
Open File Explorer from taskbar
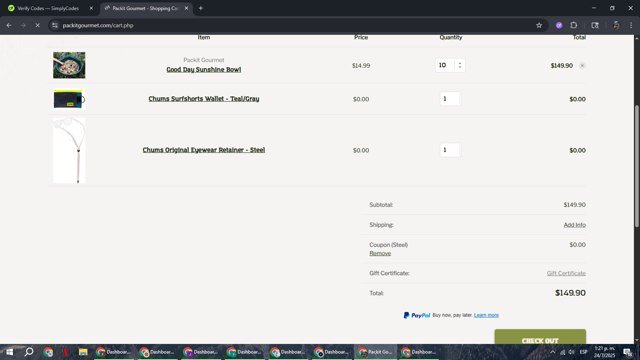tap(83, 352)
